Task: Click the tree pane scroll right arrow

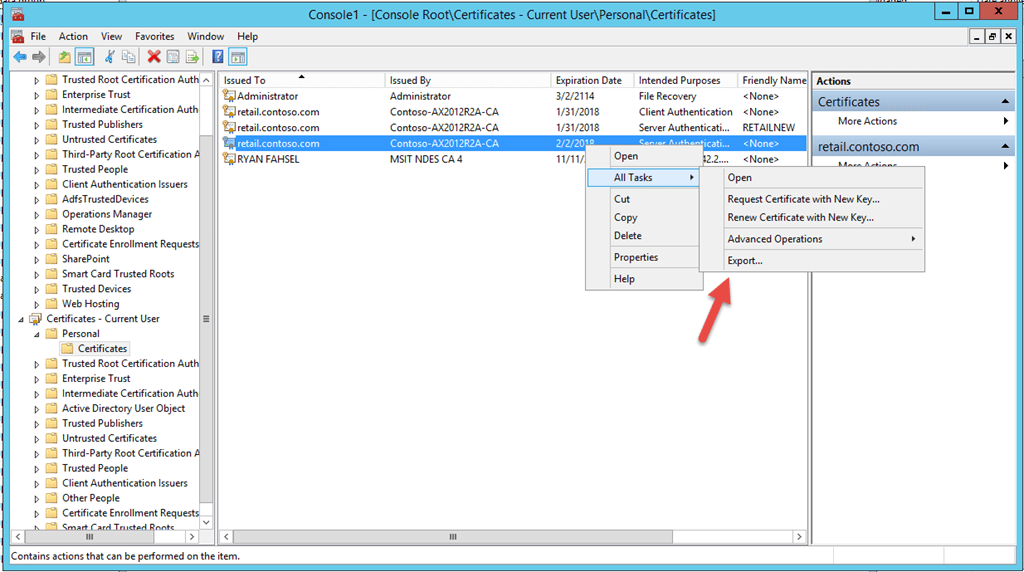Action: (x=191, y=537)
